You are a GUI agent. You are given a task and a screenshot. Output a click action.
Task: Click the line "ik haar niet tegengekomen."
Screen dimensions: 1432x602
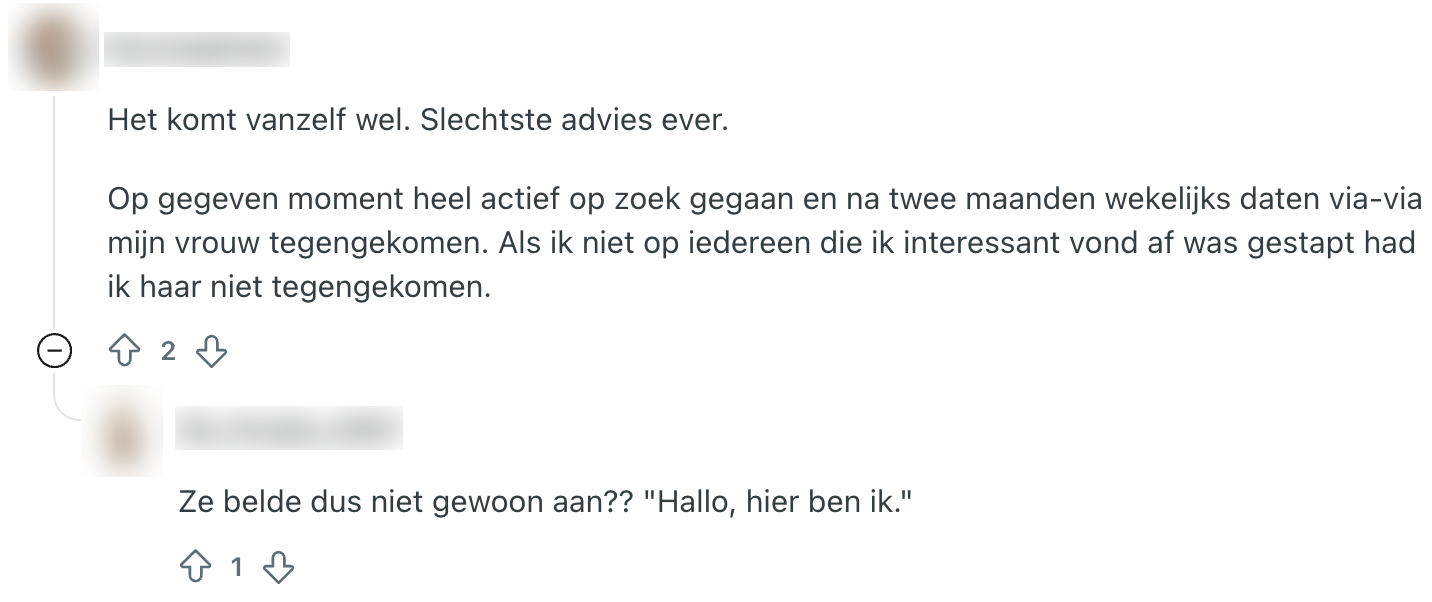pyautogui.click(x=300, y=288)
